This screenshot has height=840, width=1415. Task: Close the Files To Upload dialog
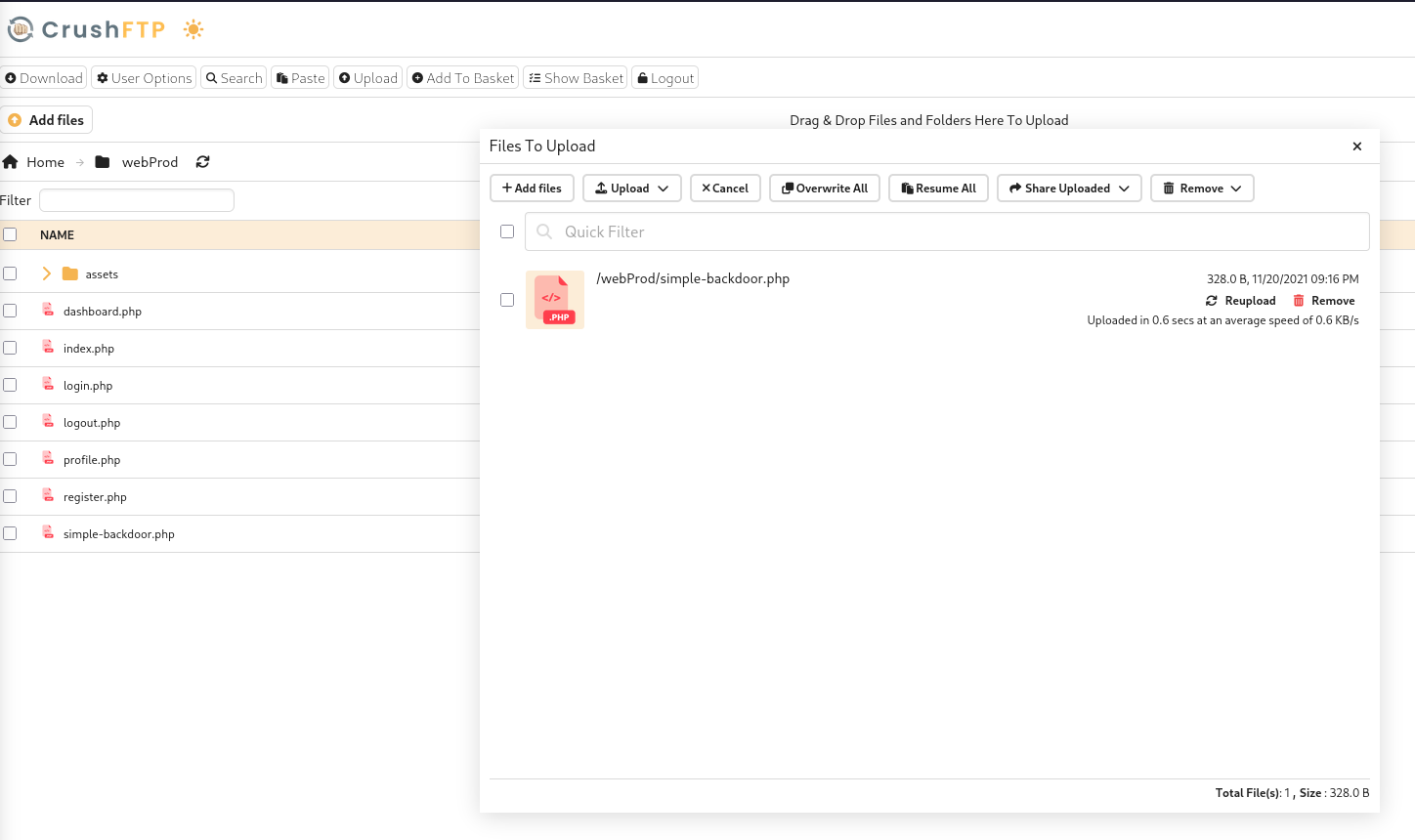(x=1356, y=147)
